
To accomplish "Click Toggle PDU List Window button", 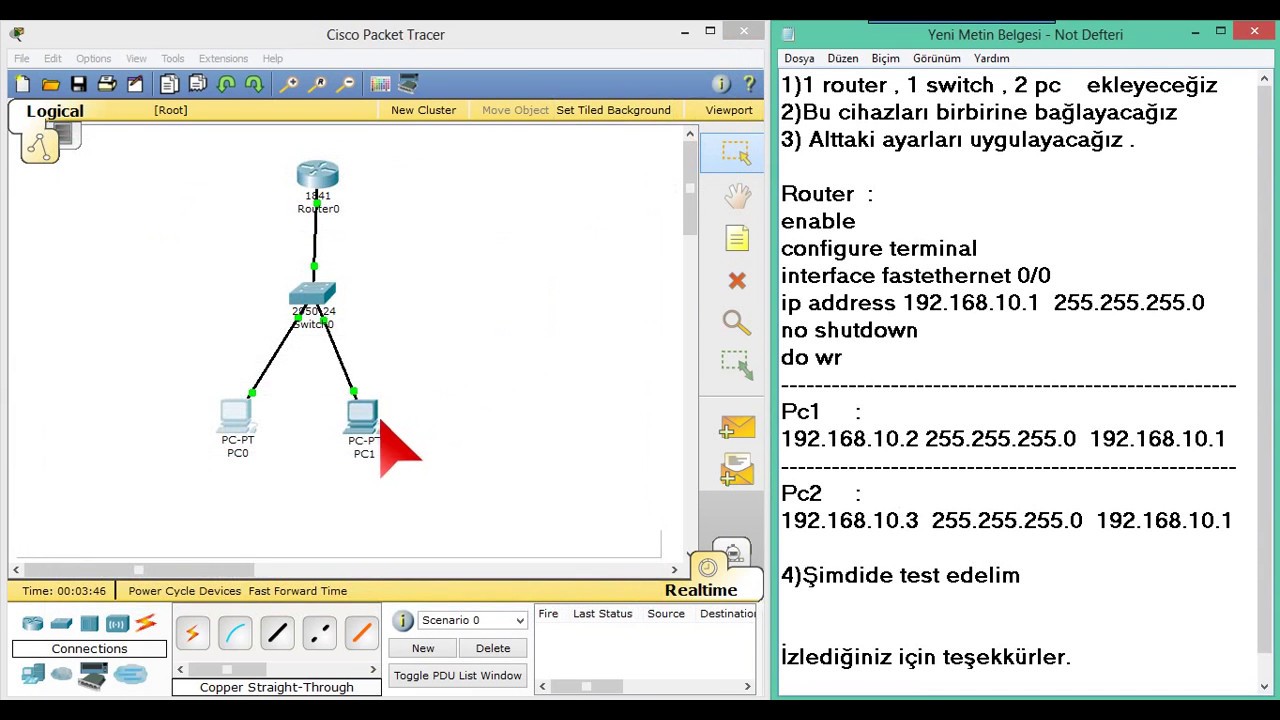I will [x=458, y=676].
